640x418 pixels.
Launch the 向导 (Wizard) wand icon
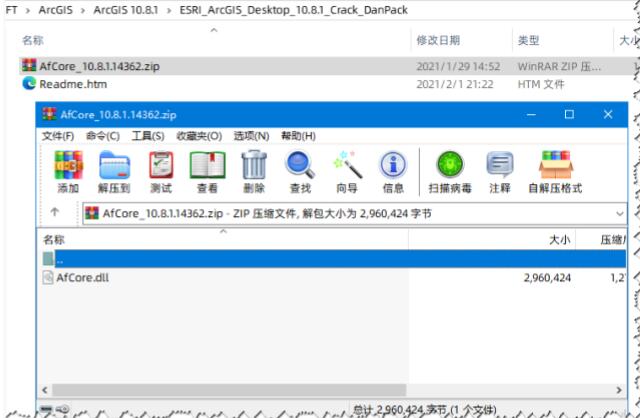click(347, 165)
